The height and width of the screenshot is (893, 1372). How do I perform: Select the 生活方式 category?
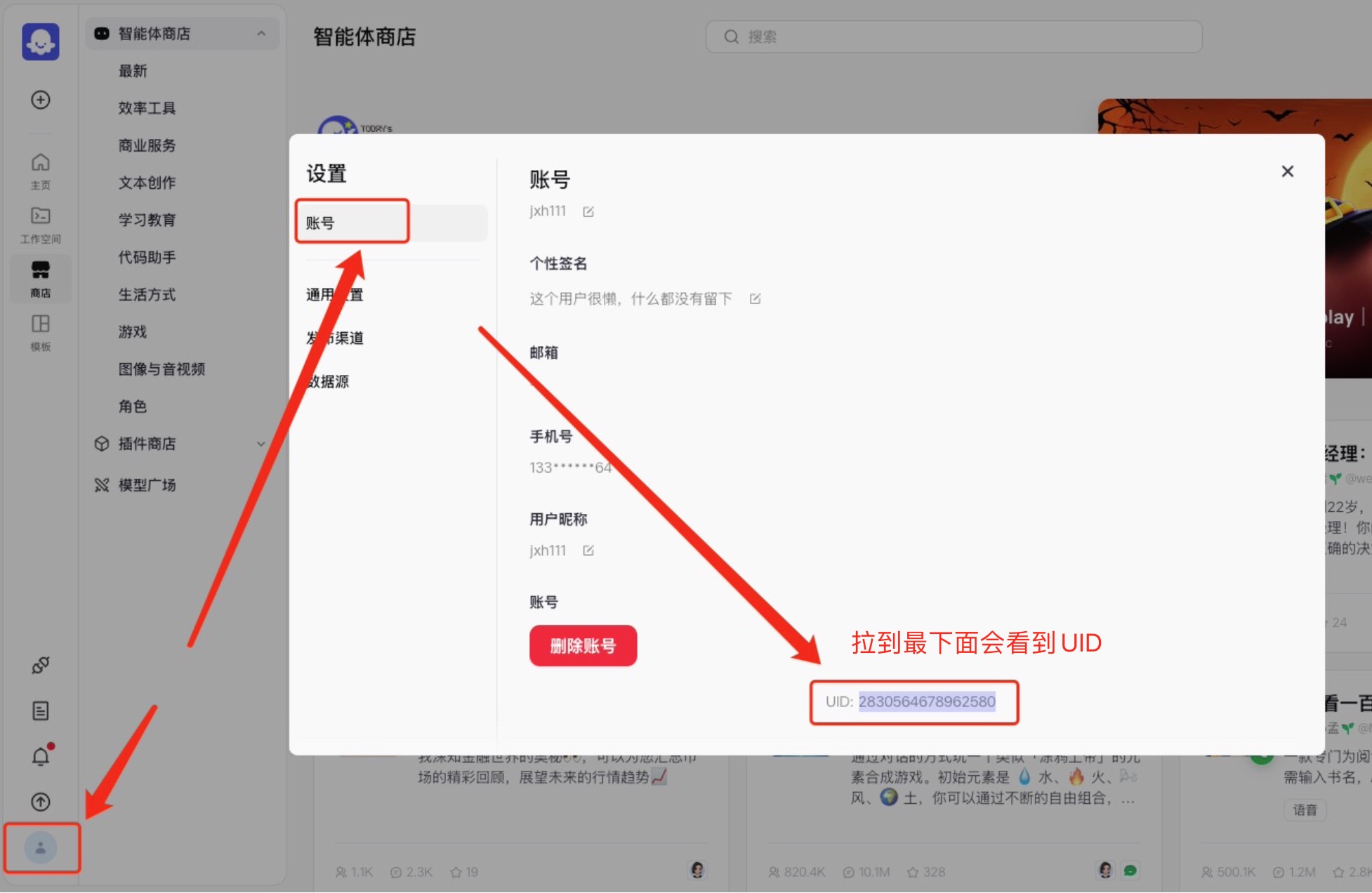click(147, 294)
